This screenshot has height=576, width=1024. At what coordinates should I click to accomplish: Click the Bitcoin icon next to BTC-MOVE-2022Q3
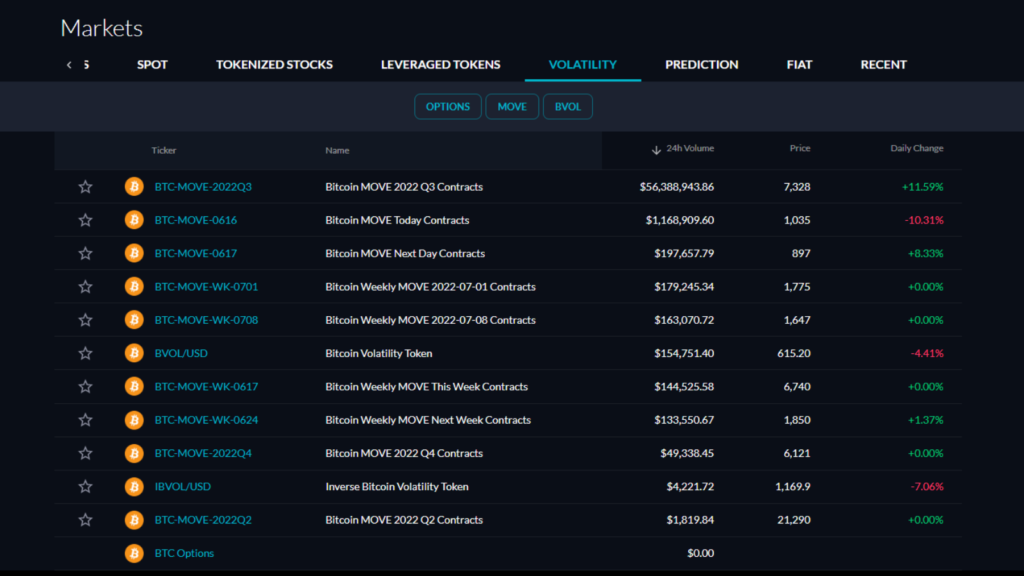tap(133, 186)
